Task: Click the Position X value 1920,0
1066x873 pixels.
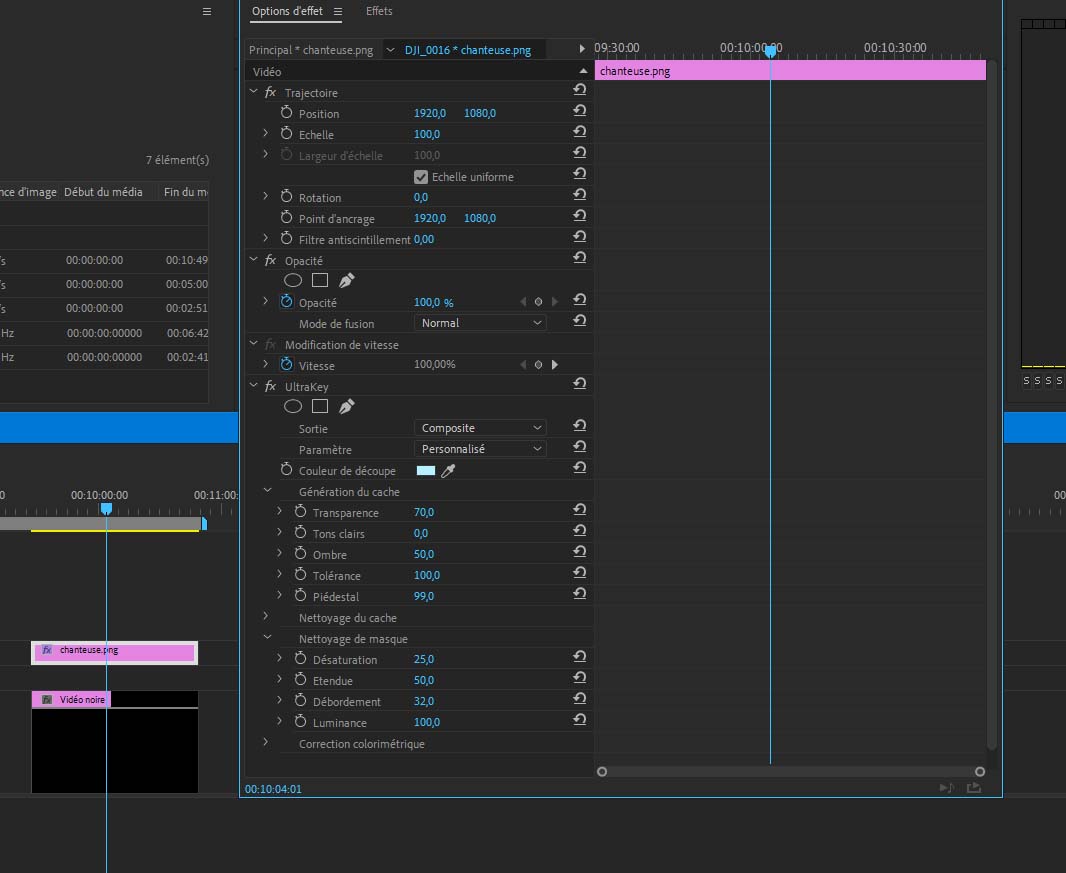Action: click(x=430, y=113)
